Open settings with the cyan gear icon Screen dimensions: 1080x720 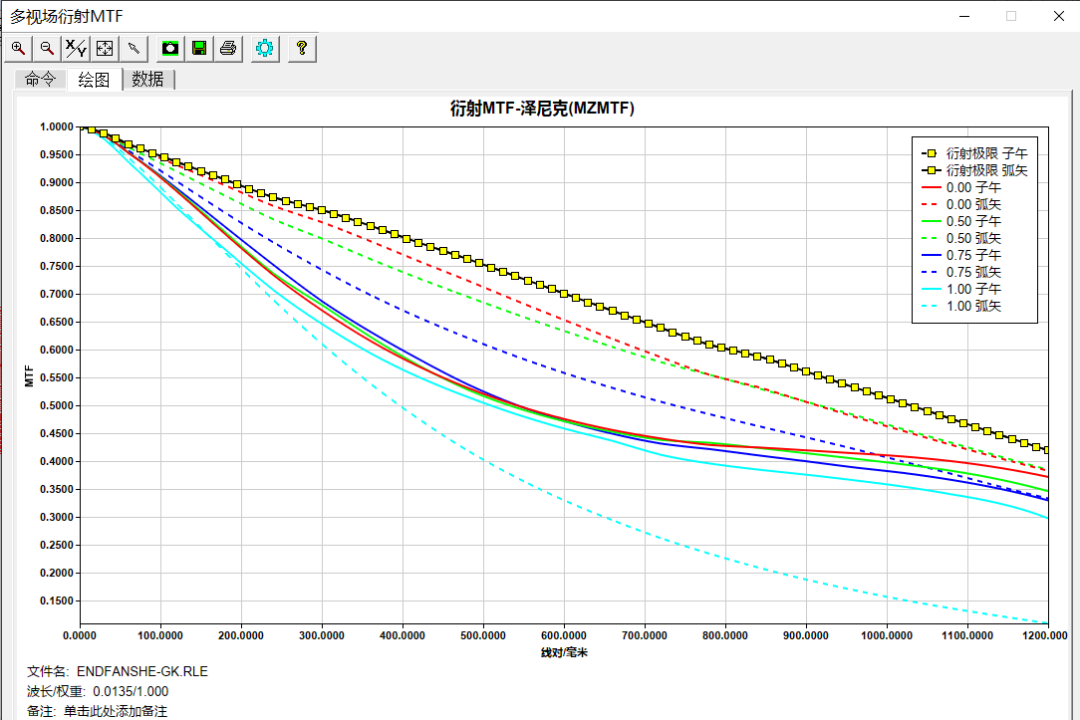tap(264, 48)
